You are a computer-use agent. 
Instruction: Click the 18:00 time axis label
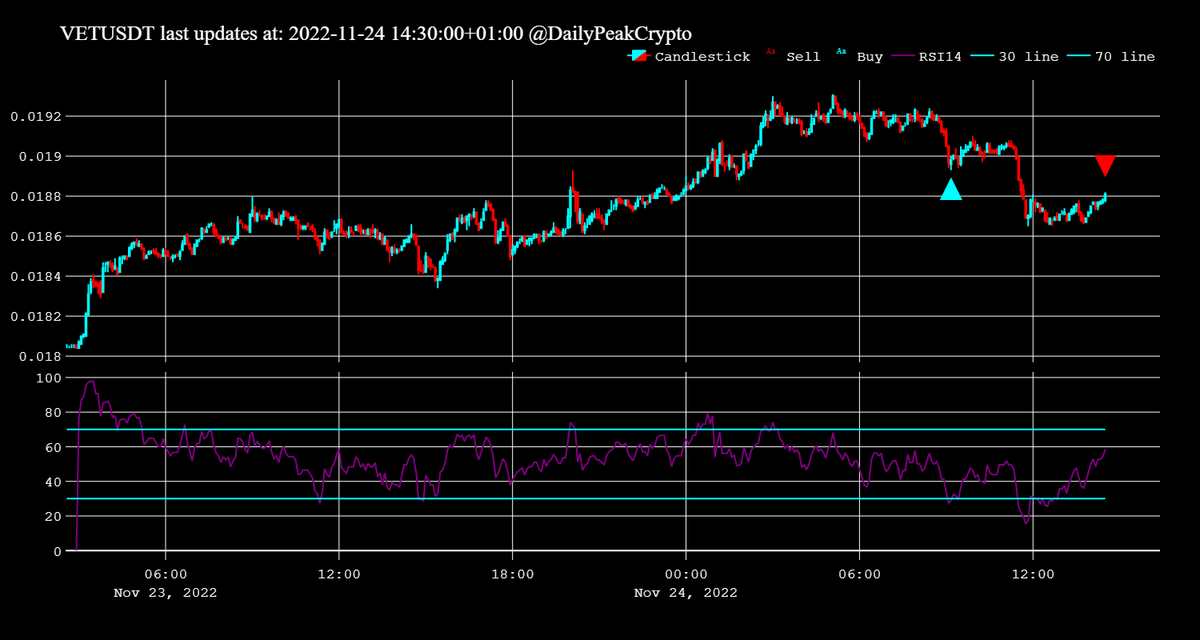tap(512, 575)
